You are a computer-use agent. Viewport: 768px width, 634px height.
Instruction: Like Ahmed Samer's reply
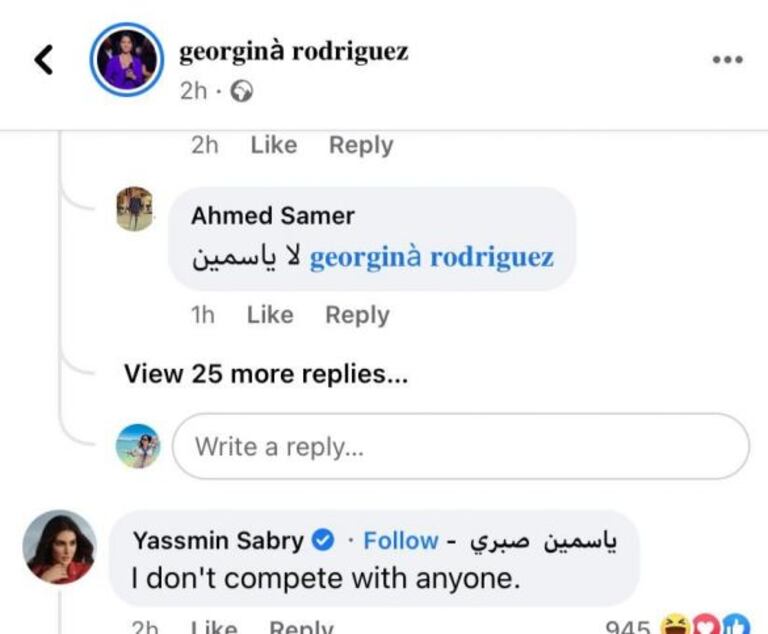click(x=269, y=315)
